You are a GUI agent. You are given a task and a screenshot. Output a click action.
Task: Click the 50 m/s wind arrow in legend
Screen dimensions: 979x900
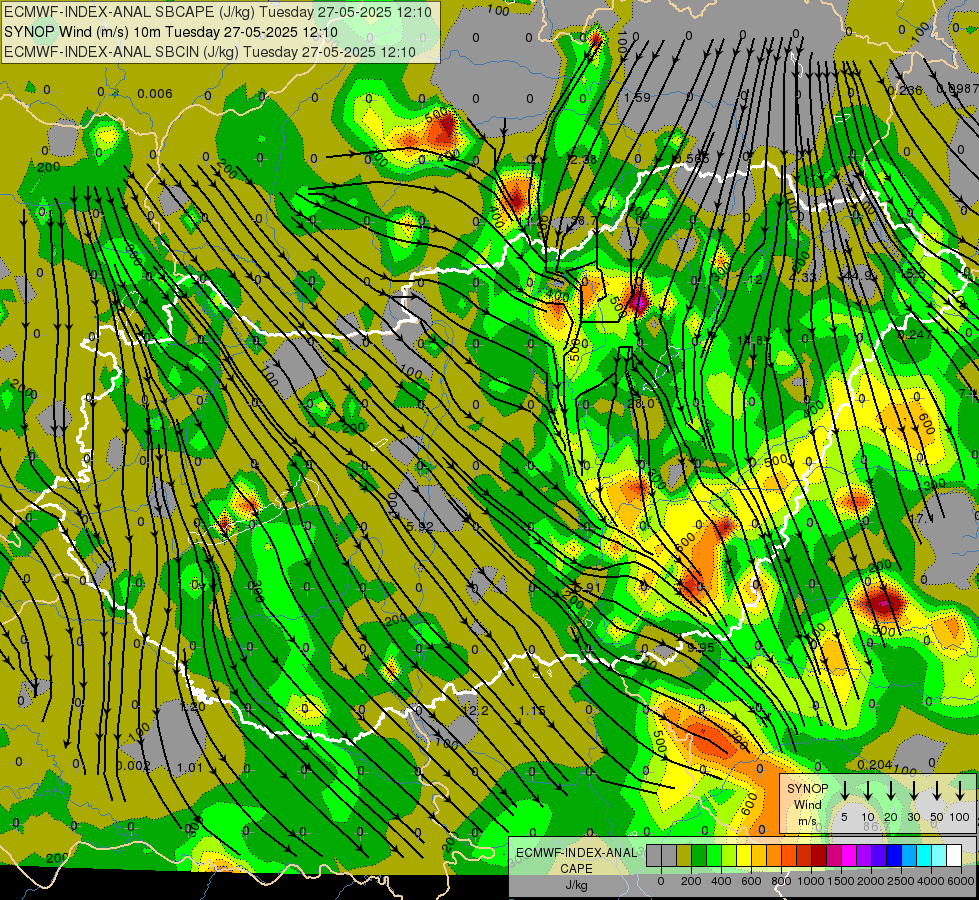(937, 791)
